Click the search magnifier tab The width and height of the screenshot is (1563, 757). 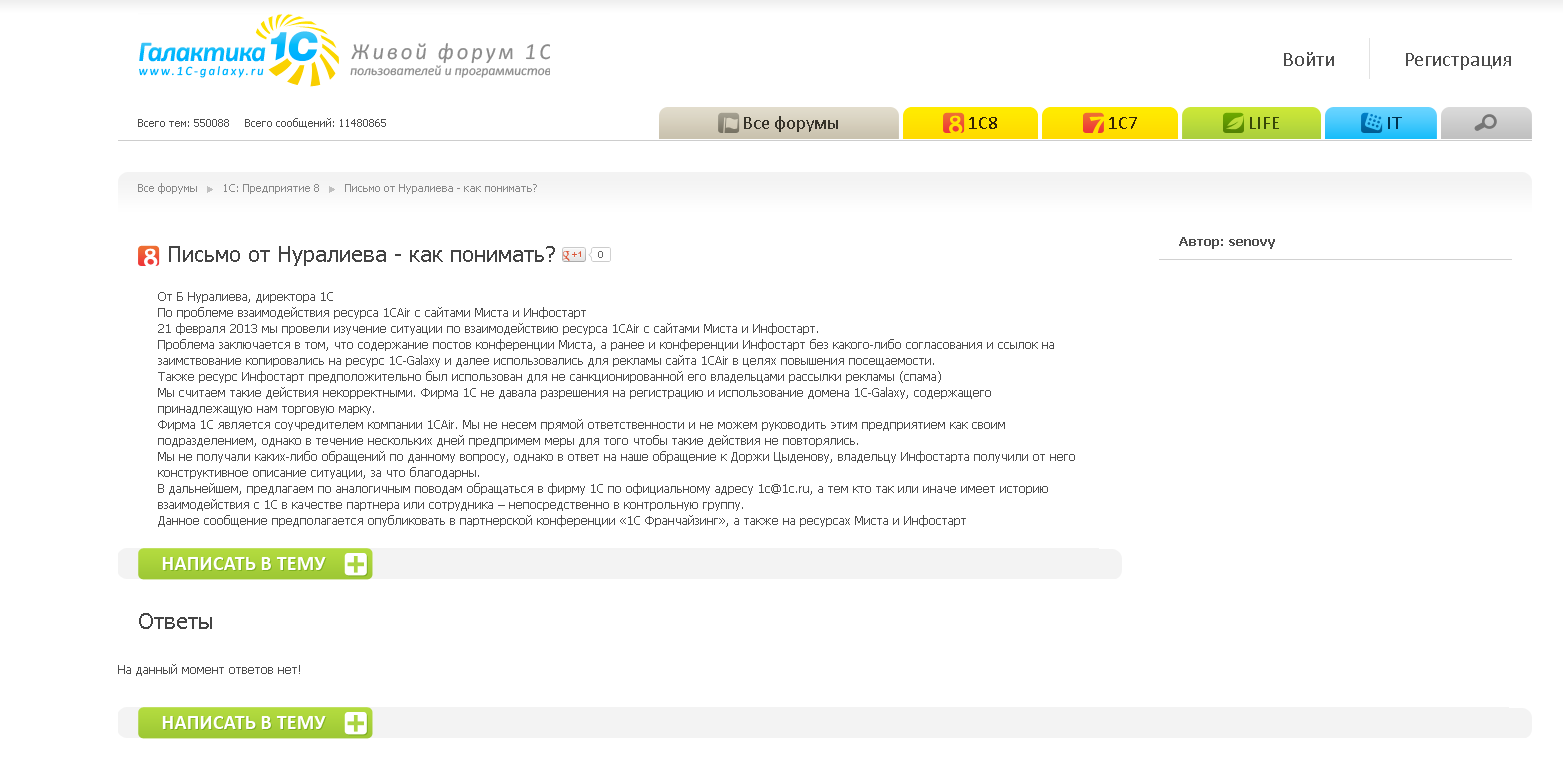click(1486, 123)
